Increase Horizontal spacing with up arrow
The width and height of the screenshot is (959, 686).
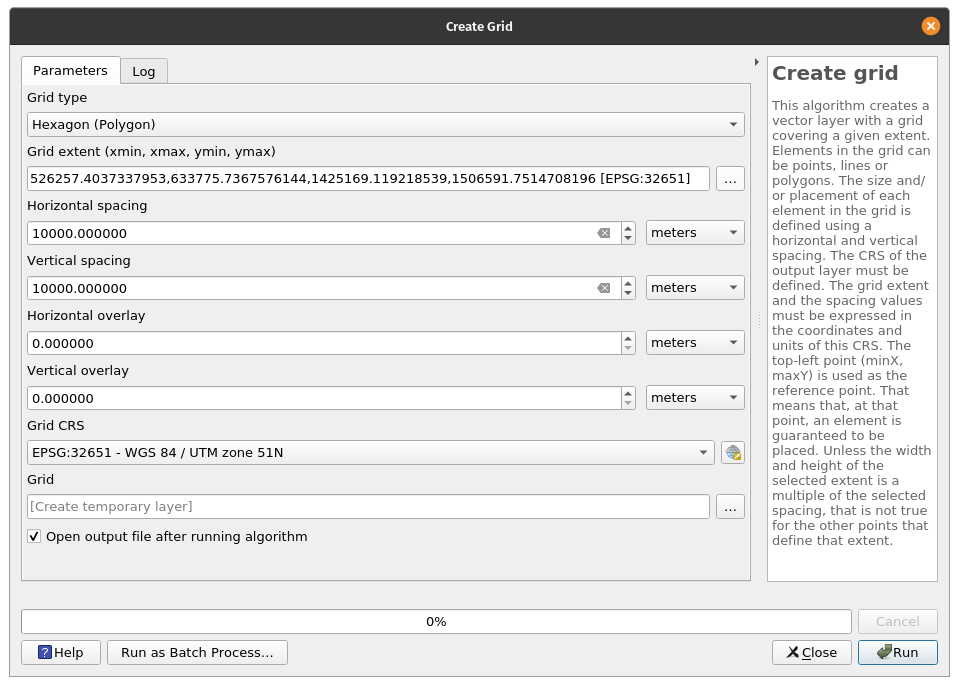(628, 228)
